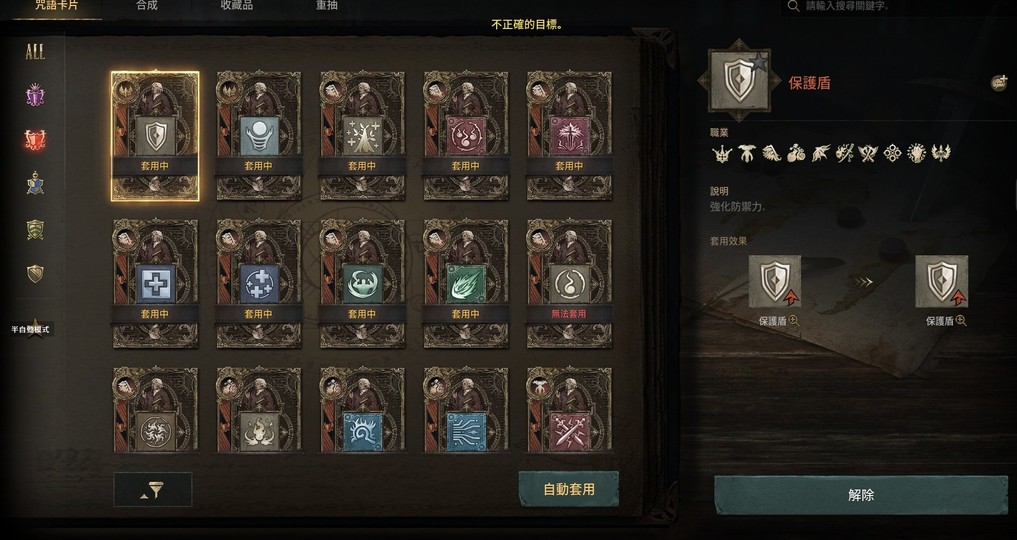Select the crossed swords card in bottom row
The height and width of the screenshot is (540, 1017).
click(569, 410)
